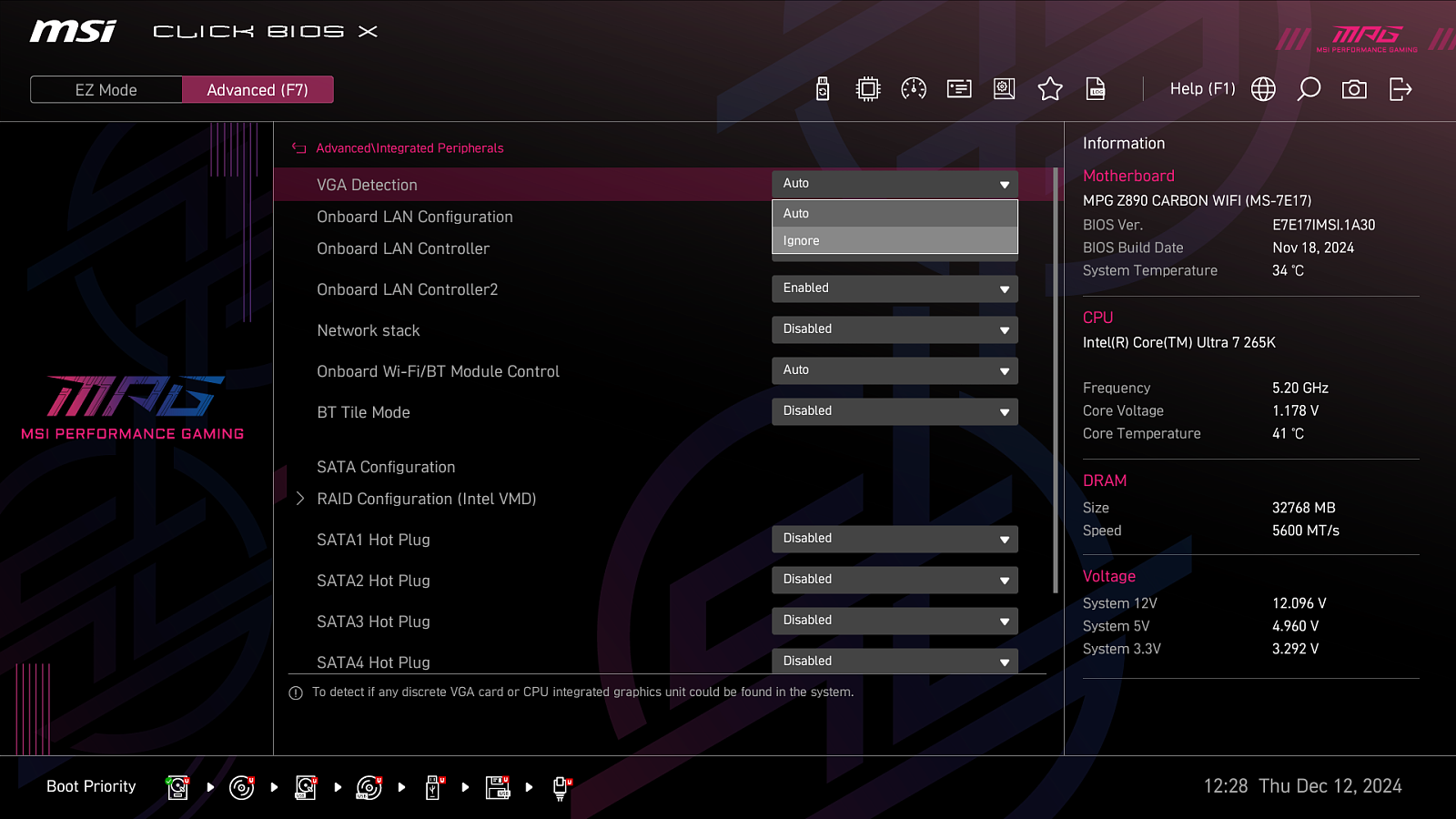Open Network stack dropdown

tap(895, 329)
